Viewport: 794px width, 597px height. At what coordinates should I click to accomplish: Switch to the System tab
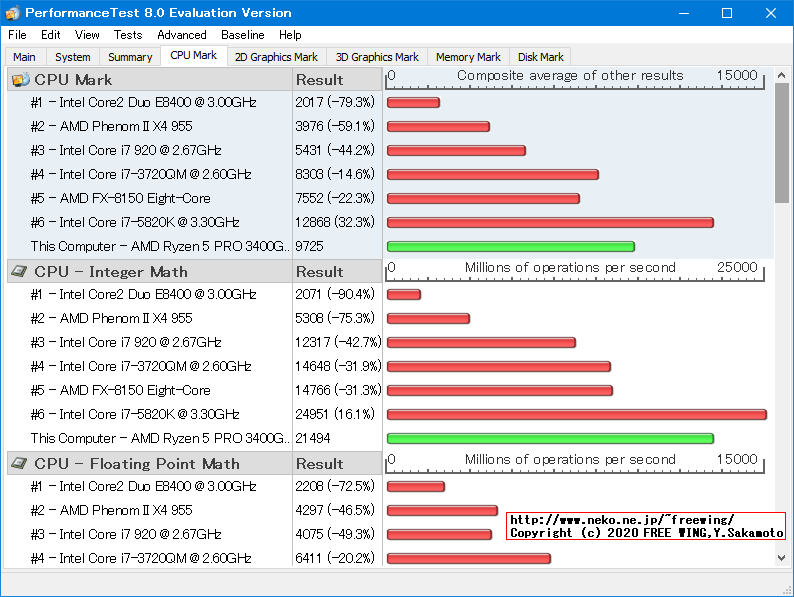tap(73, 57)
